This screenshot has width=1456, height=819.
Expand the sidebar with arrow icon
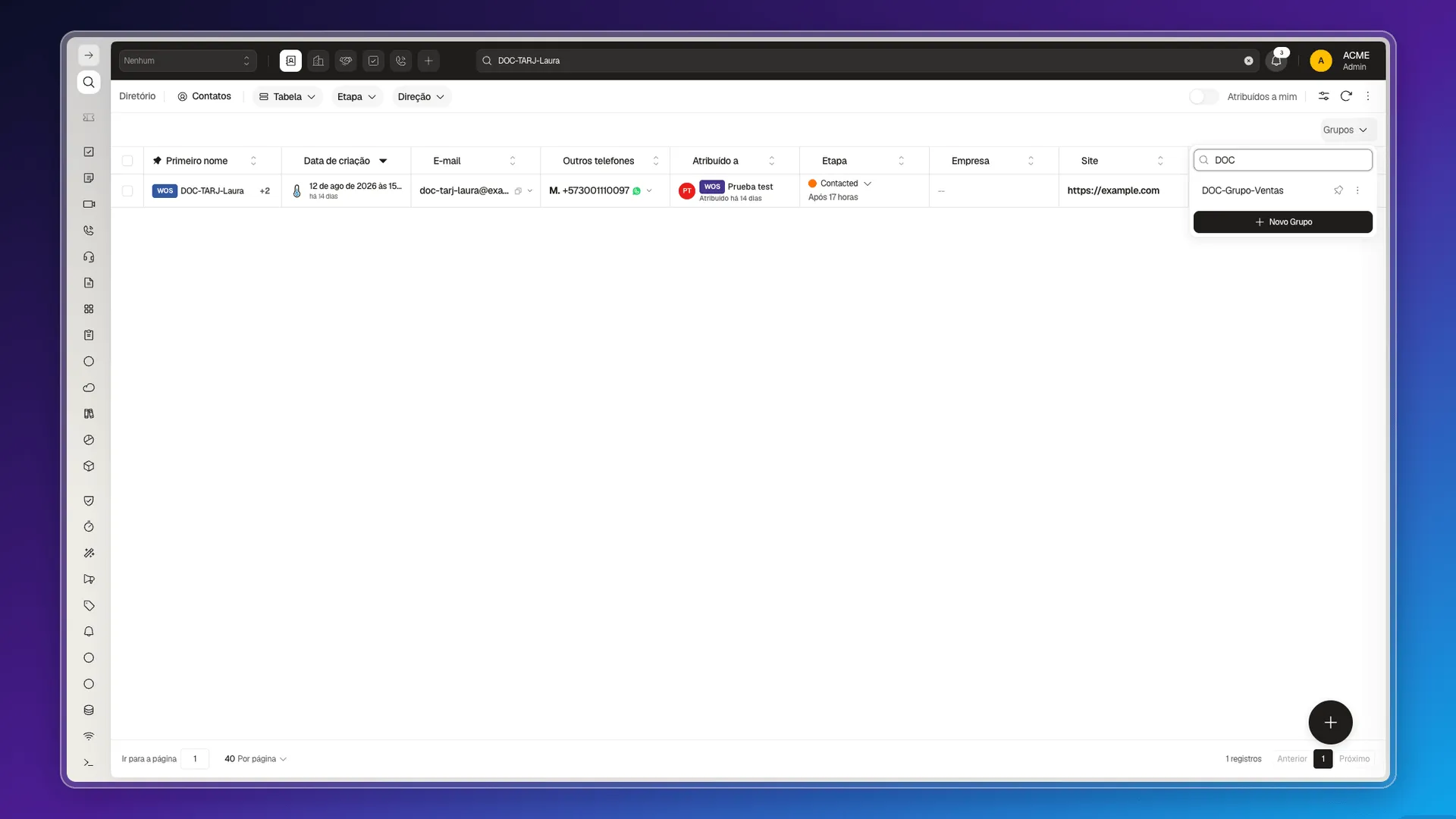89,55
